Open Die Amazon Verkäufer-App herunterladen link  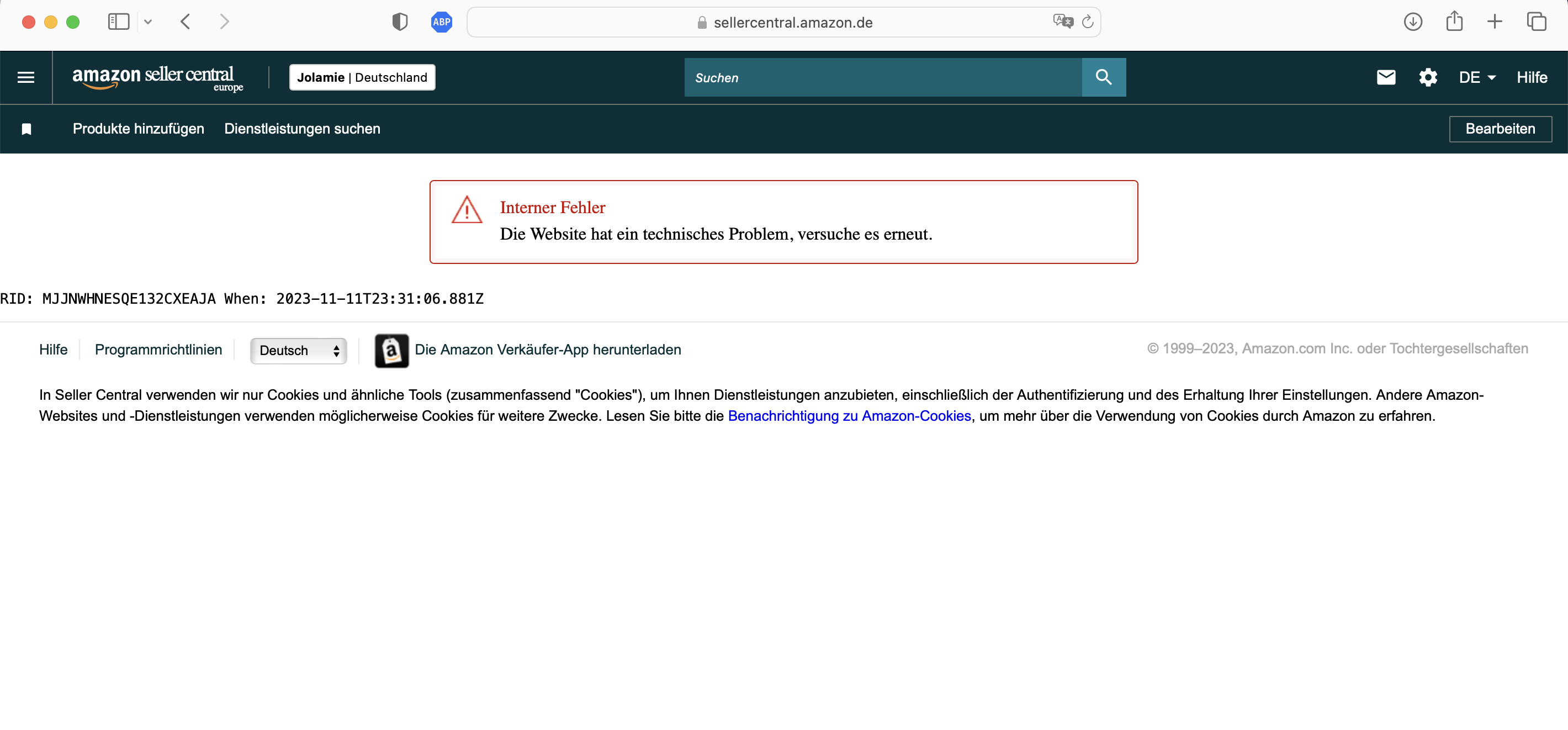tap(548, 350)
